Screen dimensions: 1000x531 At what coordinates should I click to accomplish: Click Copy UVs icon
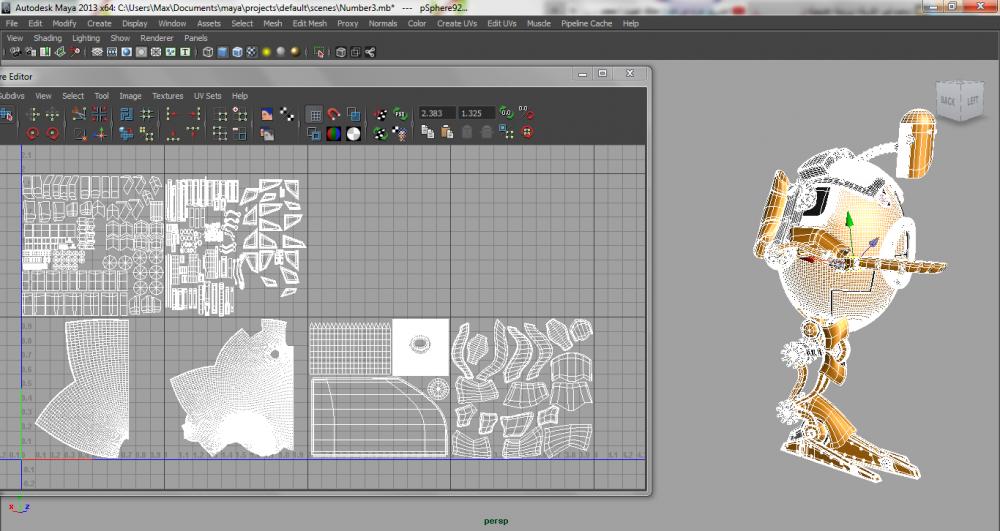coord(427,133)
